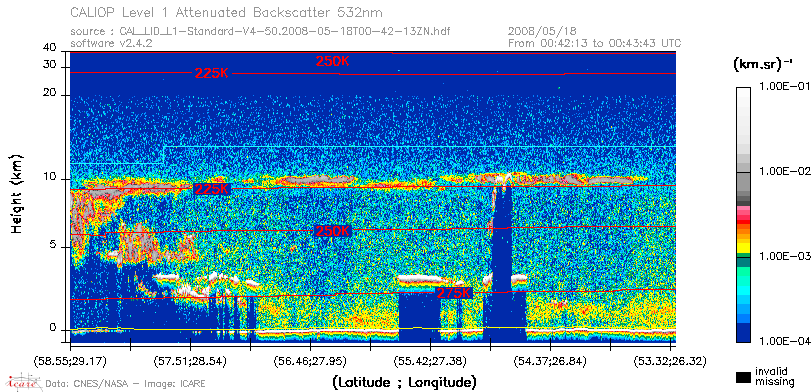Click the coordinate label (58.55;29.17)
The height and width of the screenshot is (392, 811).
point(70,361)
